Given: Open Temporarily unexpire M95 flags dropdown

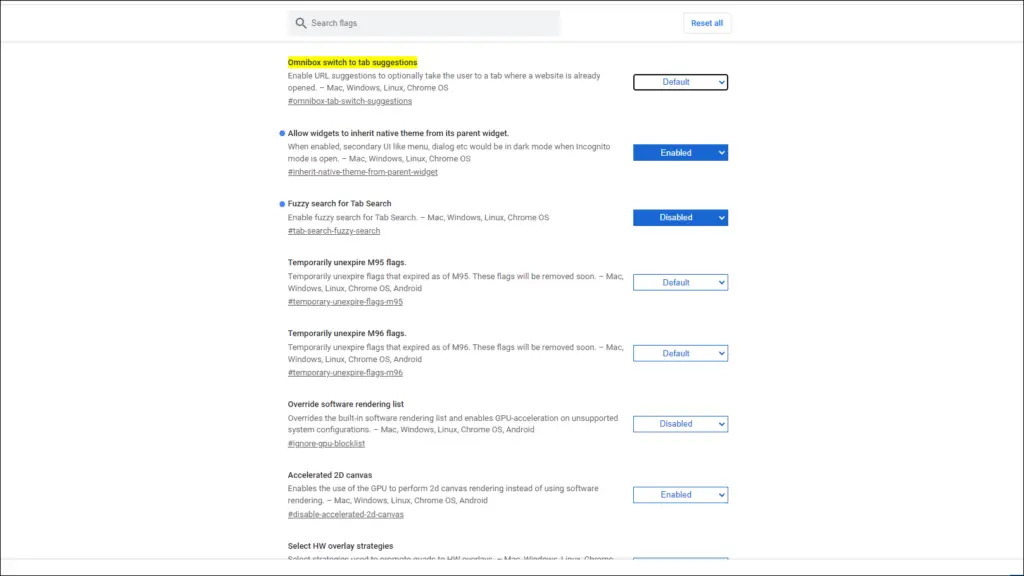Looking at the screenshot, I should tap(680, 283).
